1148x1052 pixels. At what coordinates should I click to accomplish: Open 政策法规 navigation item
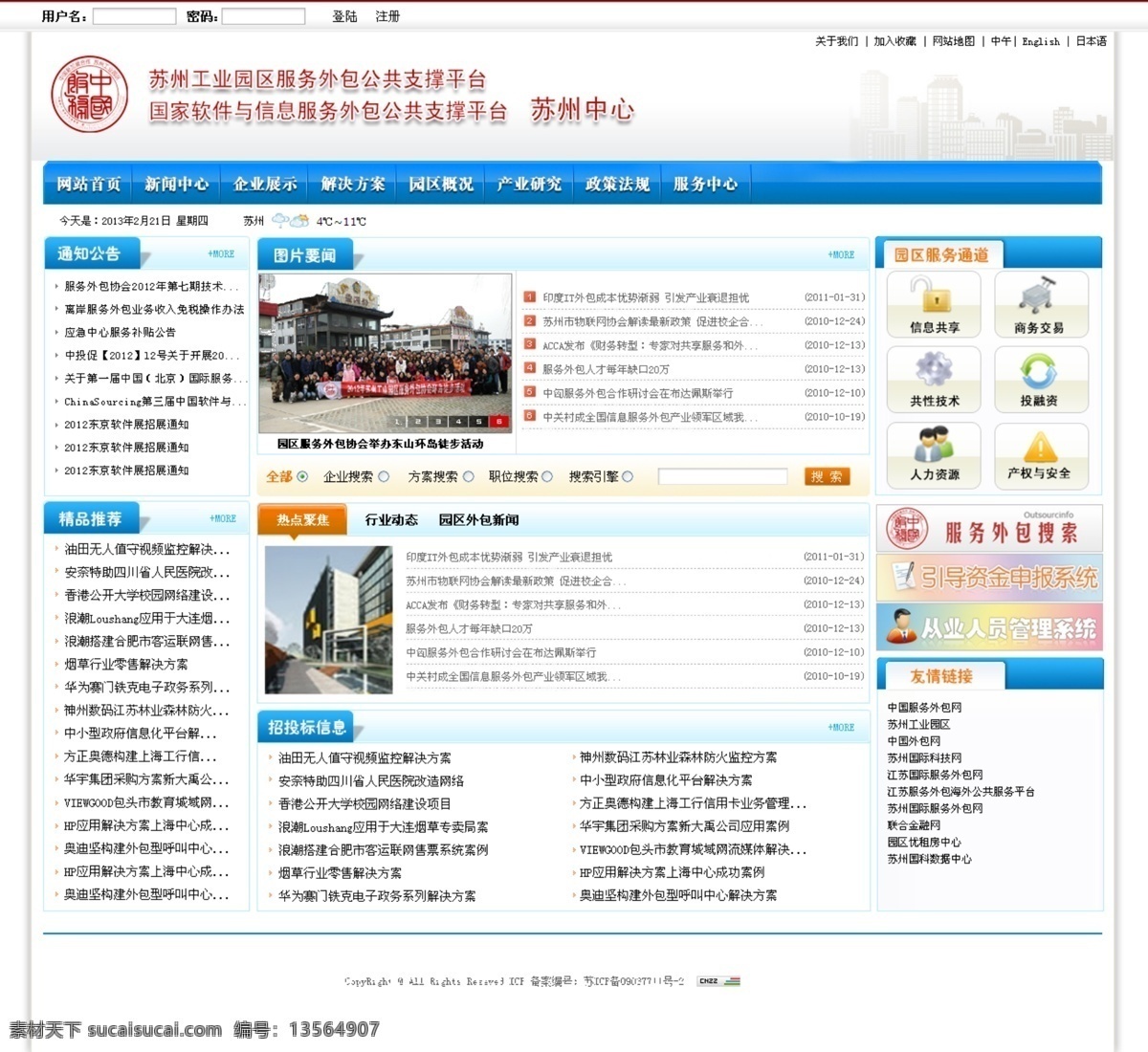pyautogui.click(x=617, y=184)
